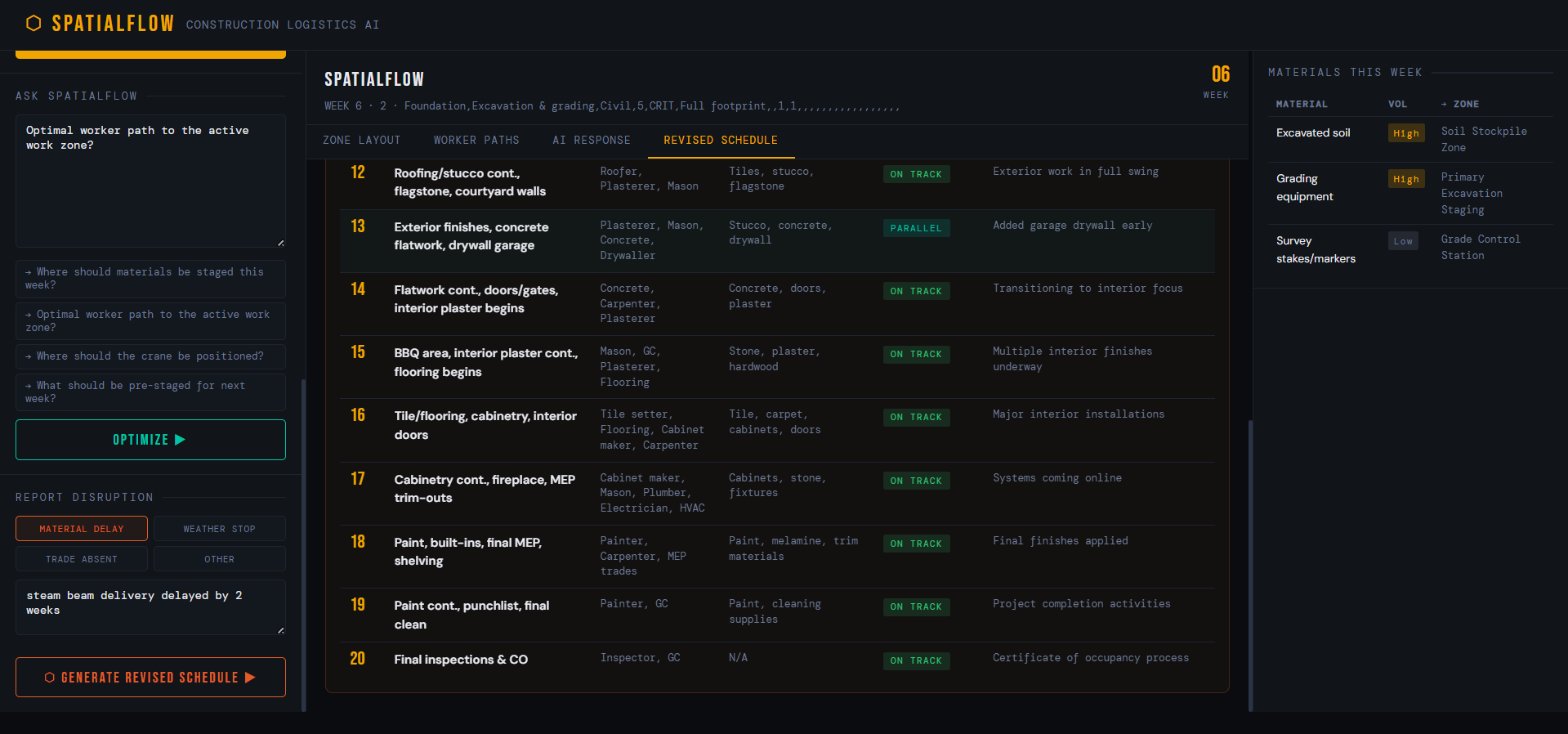
Task: Choose the Other disruption type
Action: [219, 559]
